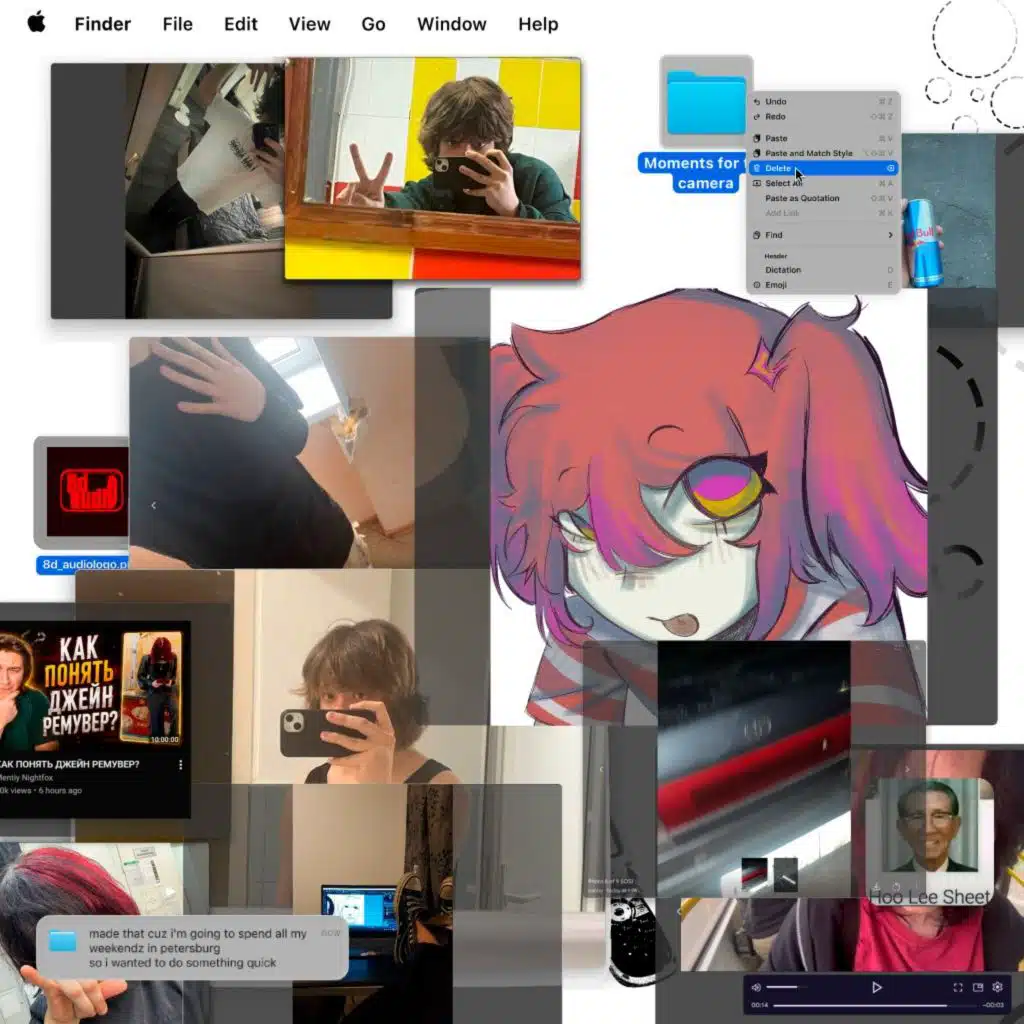Open the Go menu
Image resolution: width=1024 pixels, height=1024 pixels.
(x=373, y=24)
